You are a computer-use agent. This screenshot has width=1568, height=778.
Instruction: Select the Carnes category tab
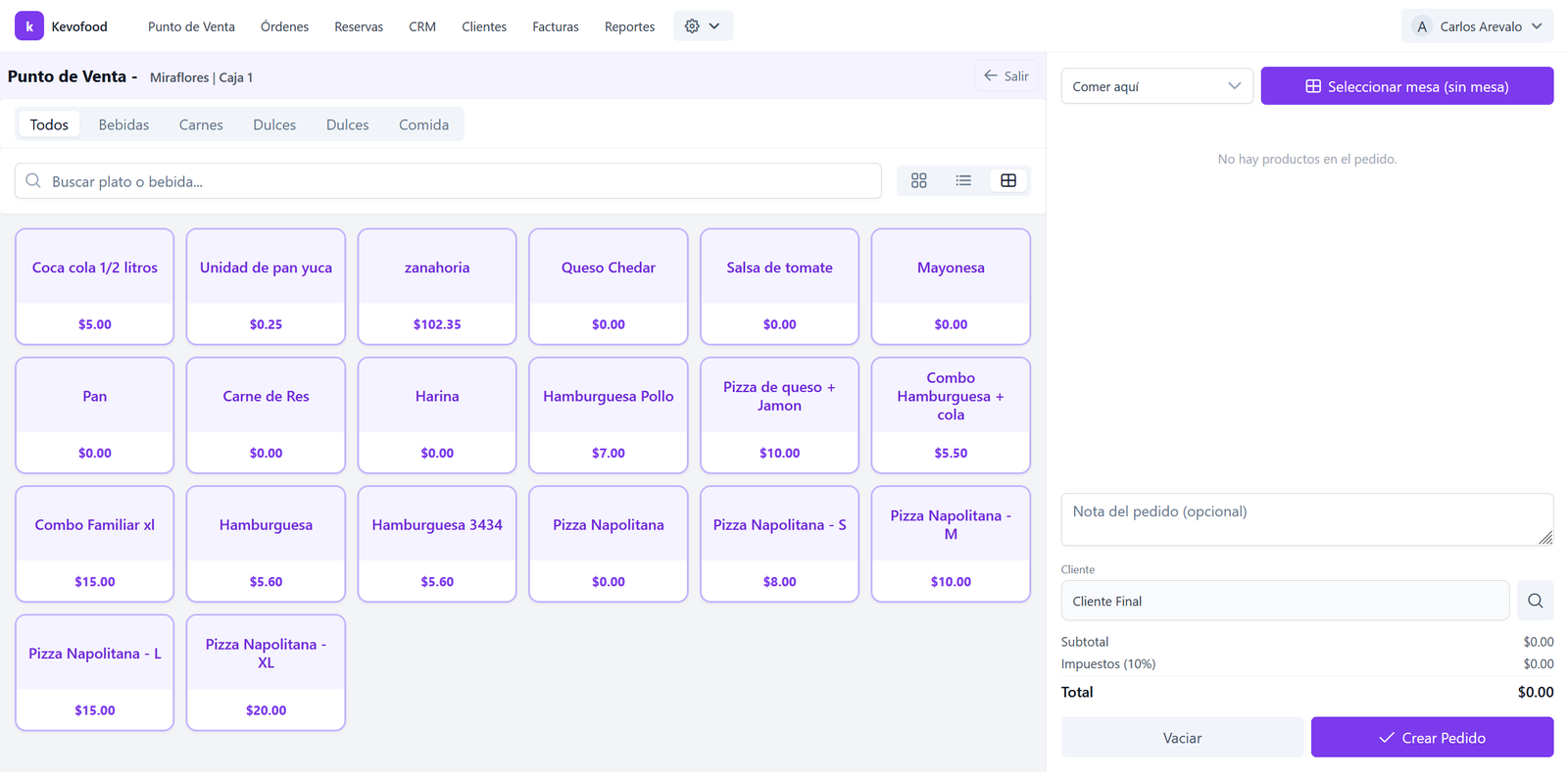[x=201, y=124]
